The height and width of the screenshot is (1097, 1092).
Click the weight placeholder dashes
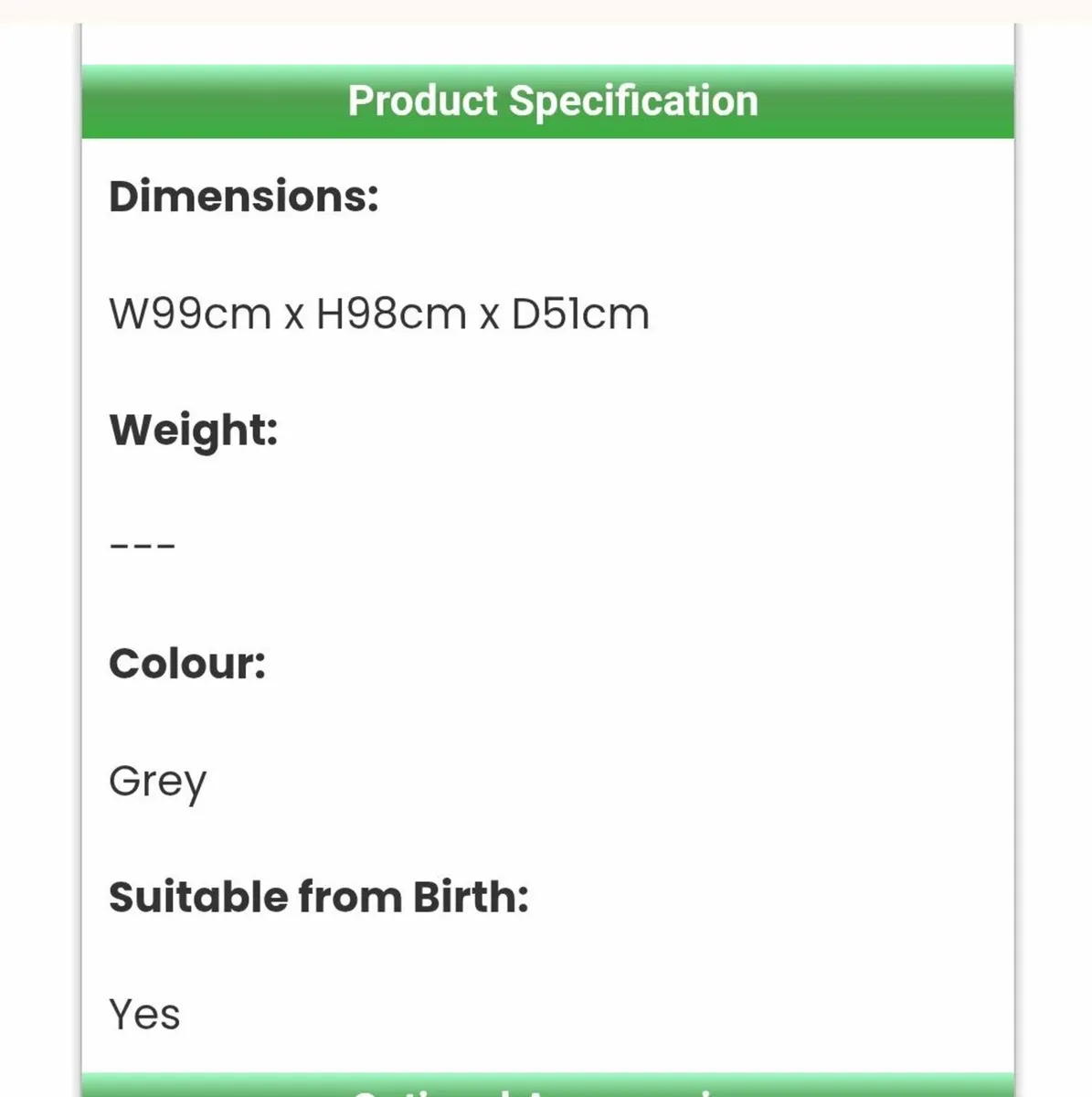tap(142, 547)
